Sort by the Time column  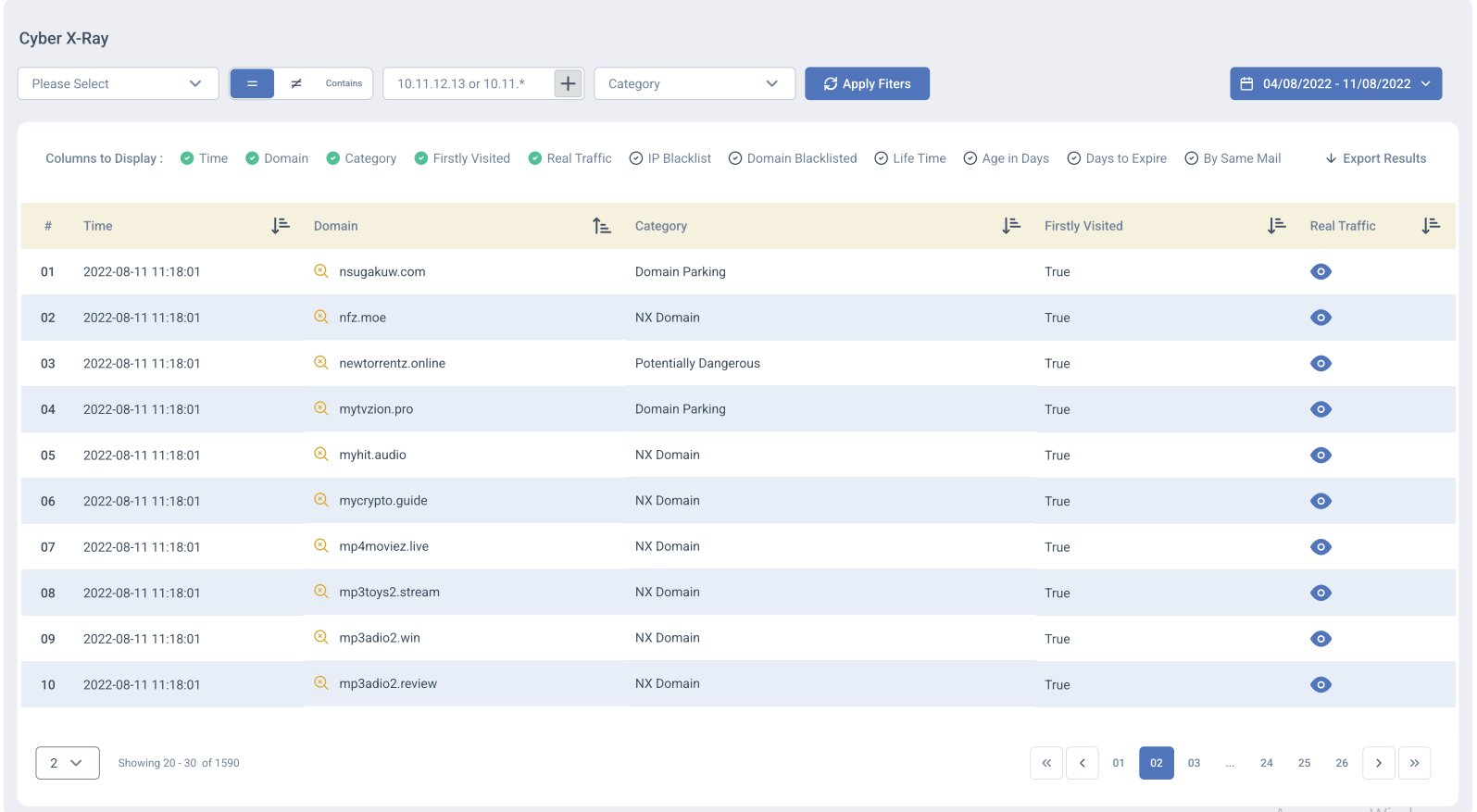281,226
